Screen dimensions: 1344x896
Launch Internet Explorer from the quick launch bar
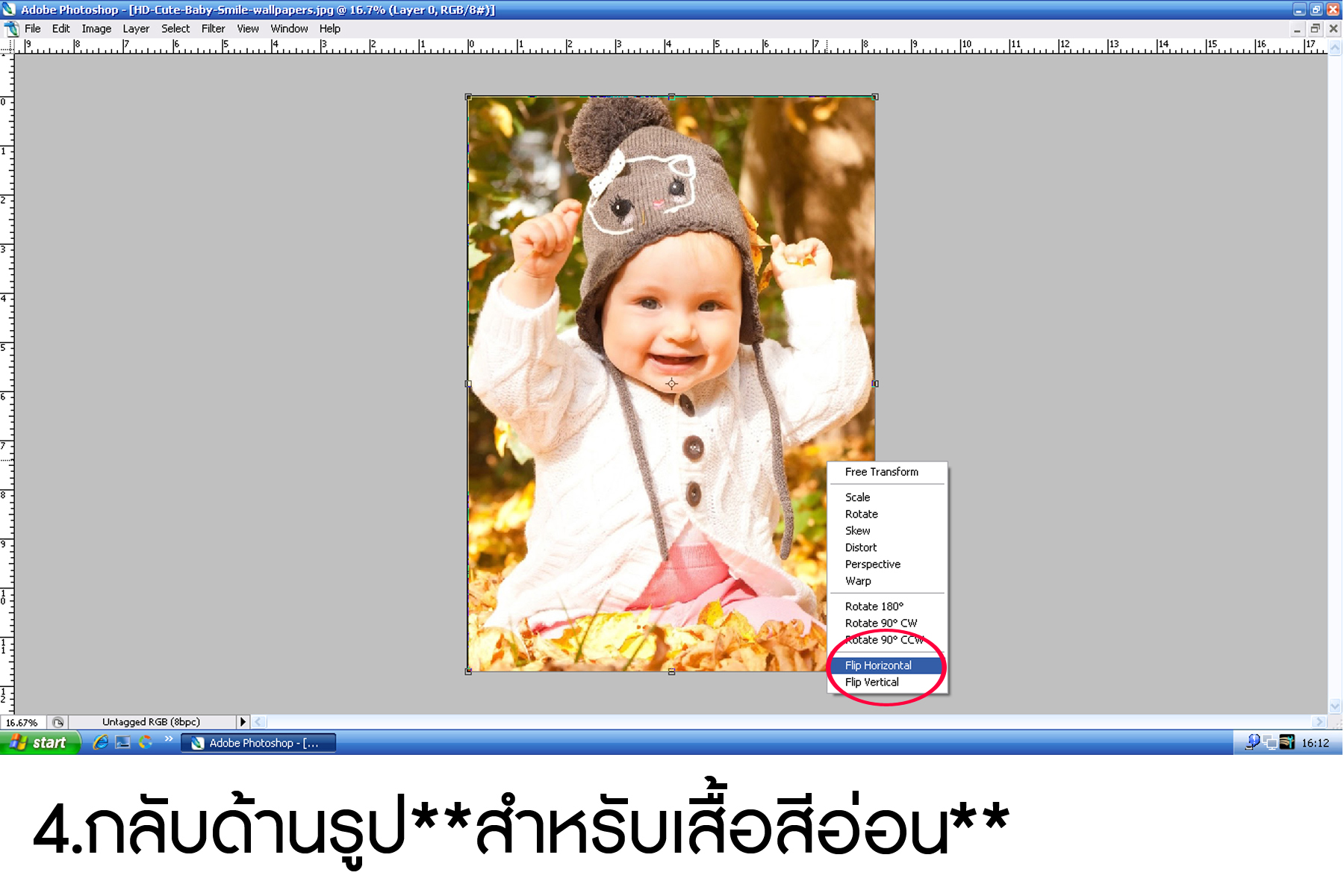coord(99,742)
